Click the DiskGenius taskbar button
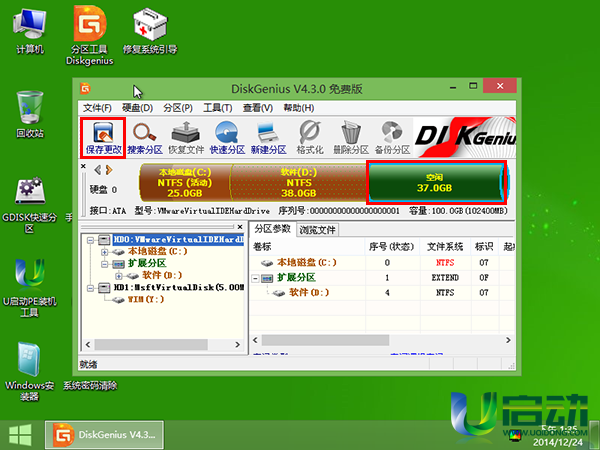The width and height of the screenshot is (600, 450). pos(104,435)
